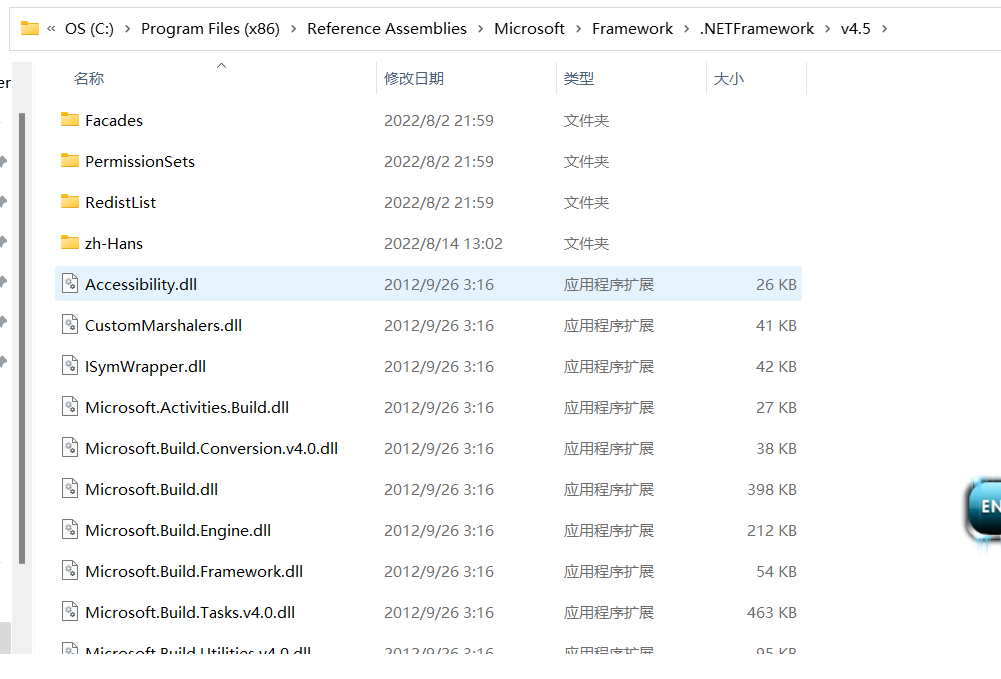1001x679 pixels.
Task: Click the CustomMarshalers.dll file icon
Action: (x=70, y=324)
